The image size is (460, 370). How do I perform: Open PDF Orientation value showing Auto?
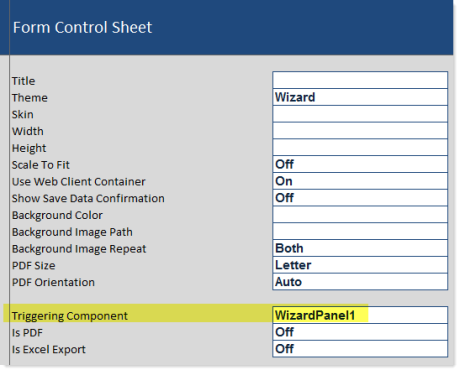tap(360, 282)
